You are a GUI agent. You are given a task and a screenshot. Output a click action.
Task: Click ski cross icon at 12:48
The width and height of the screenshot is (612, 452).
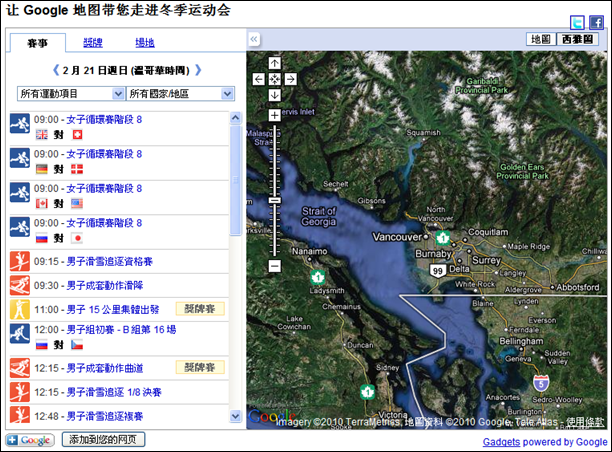tap(20, 415)
